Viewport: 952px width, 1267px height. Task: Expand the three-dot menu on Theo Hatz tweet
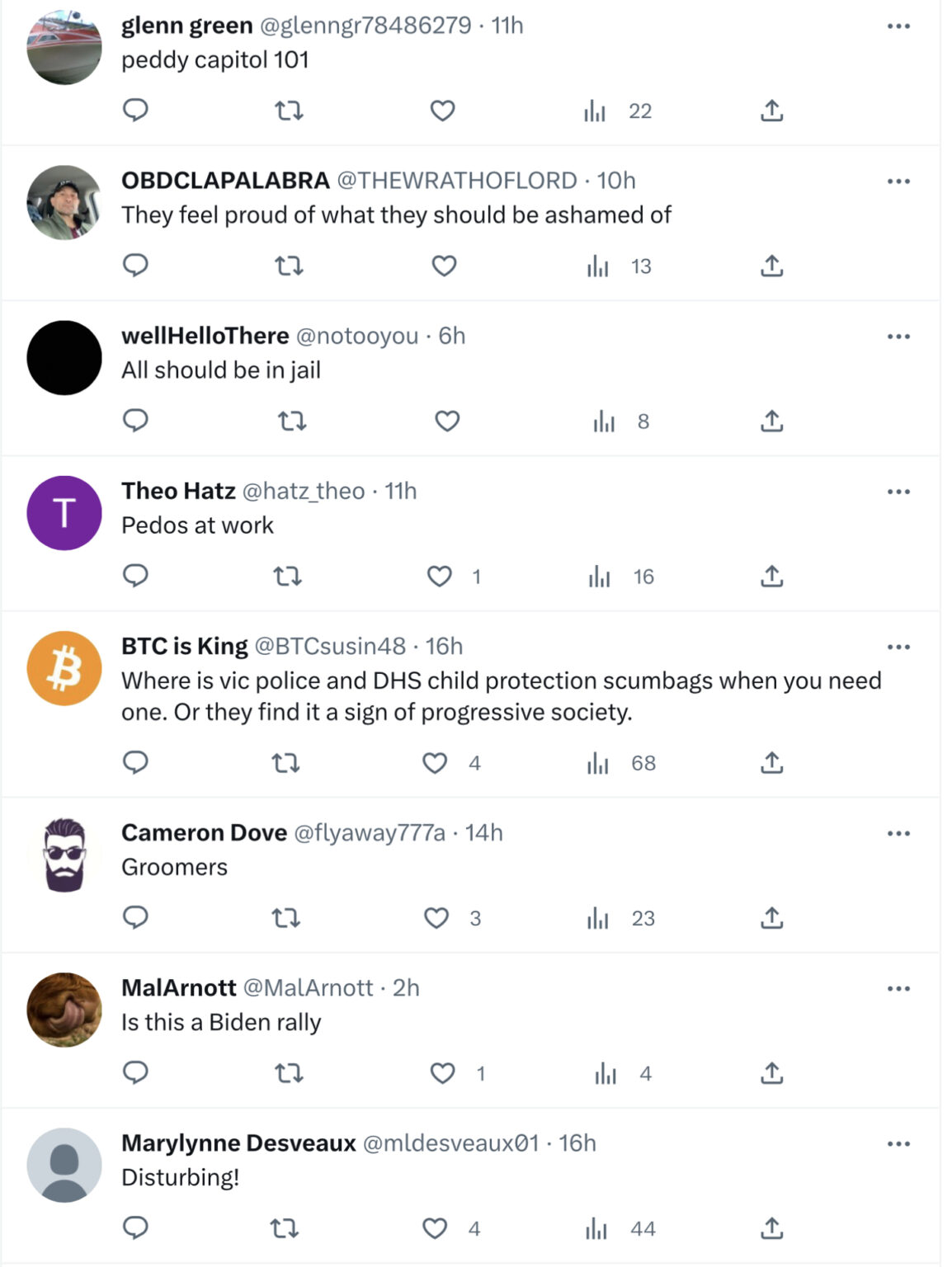[898, 492]
